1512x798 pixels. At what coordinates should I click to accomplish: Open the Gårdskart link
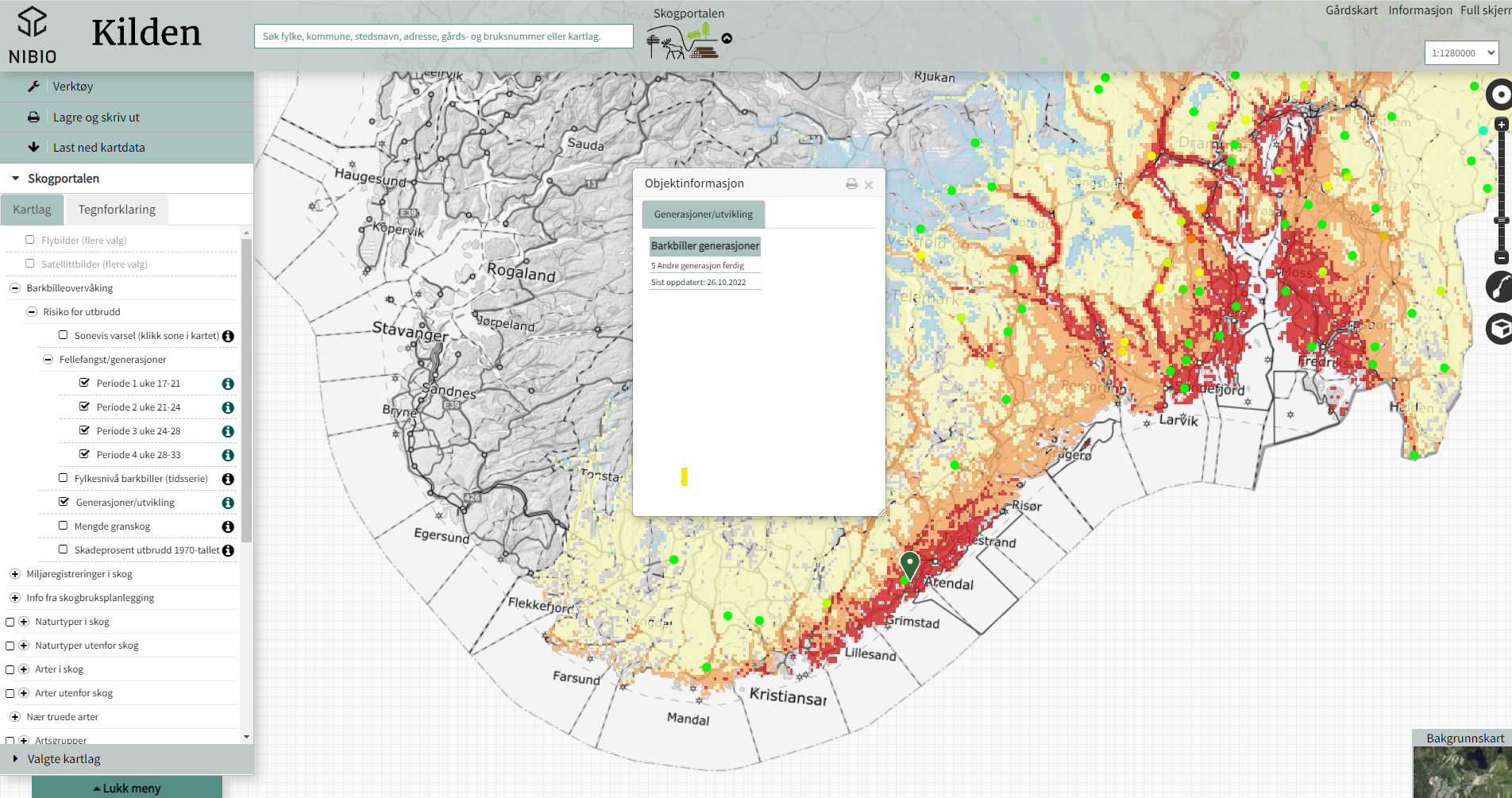[x=1352, y=10]
